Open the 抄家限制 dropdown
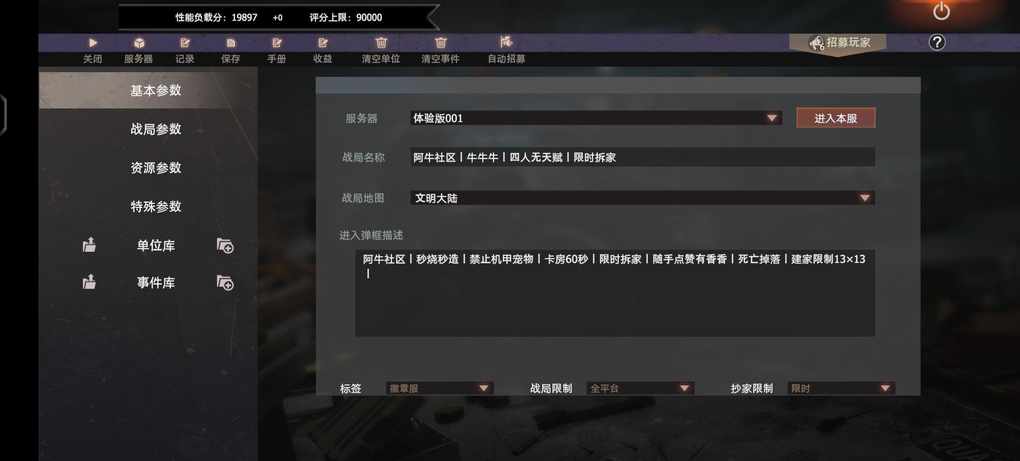Image resolution: width=1020 pixels, height=461 pixels. [841, 388]
